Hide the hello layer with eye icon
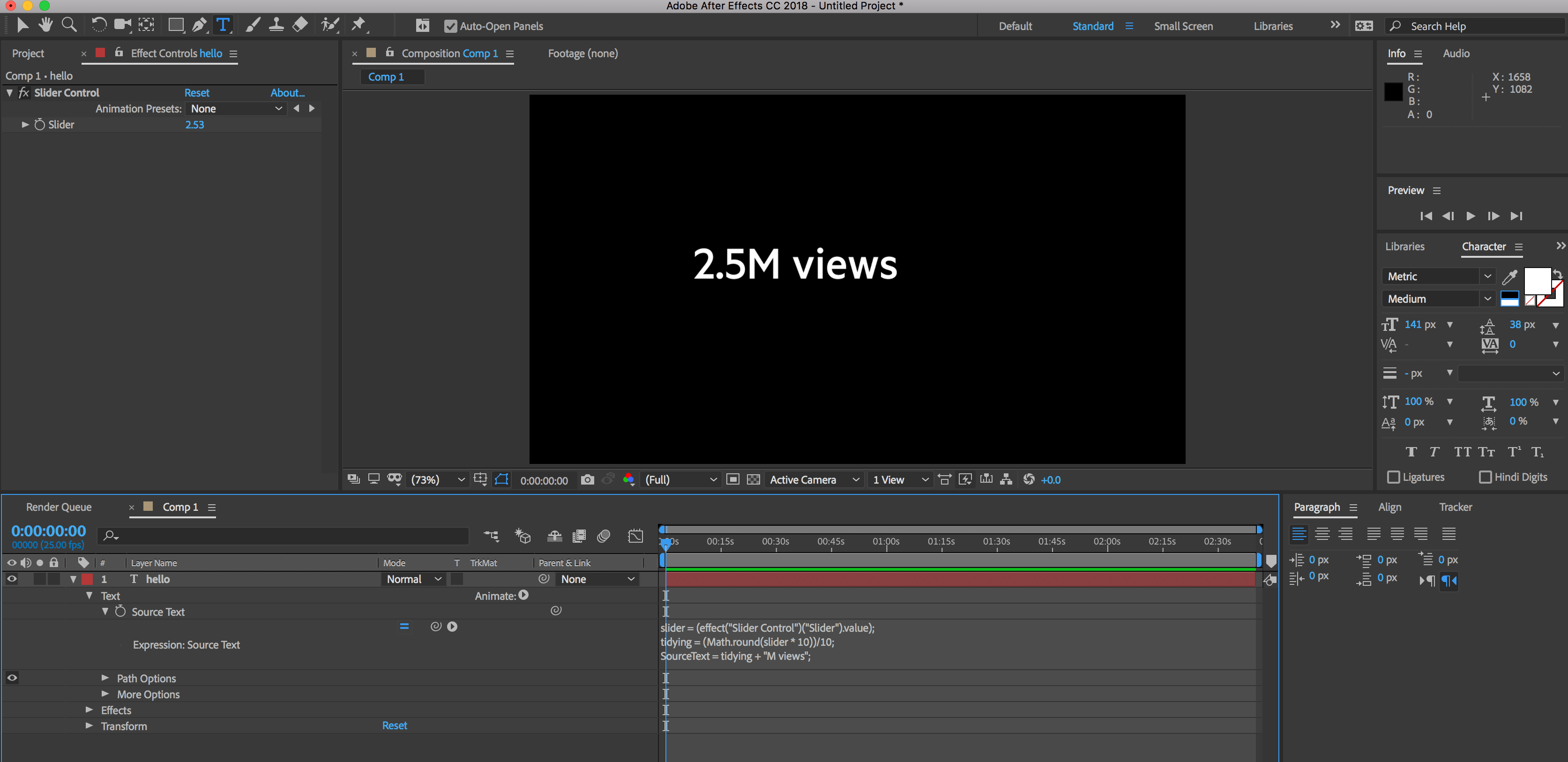1568x762 pixels. coord(12,579)
